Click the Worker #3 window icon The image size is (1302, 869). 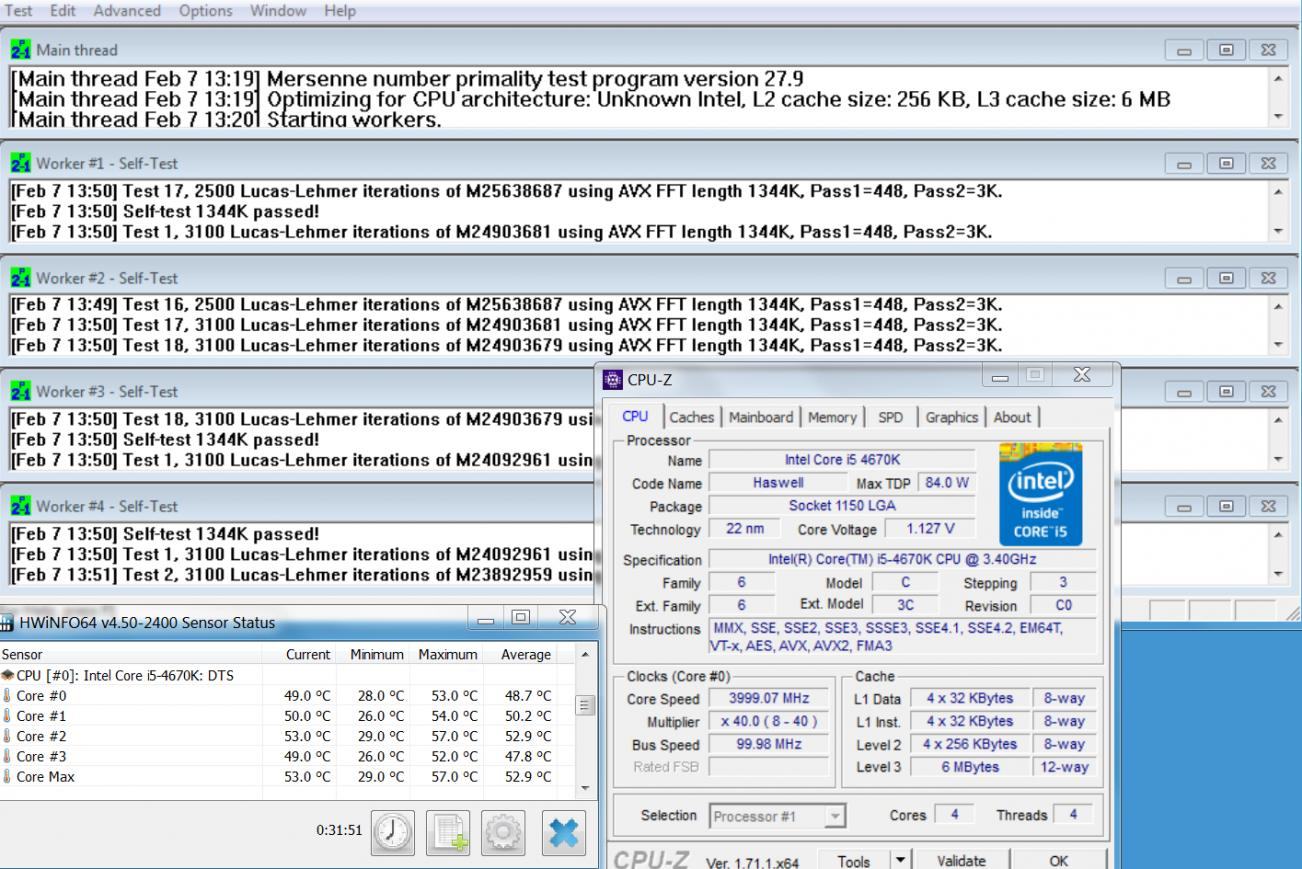click(x=19, y=391)
